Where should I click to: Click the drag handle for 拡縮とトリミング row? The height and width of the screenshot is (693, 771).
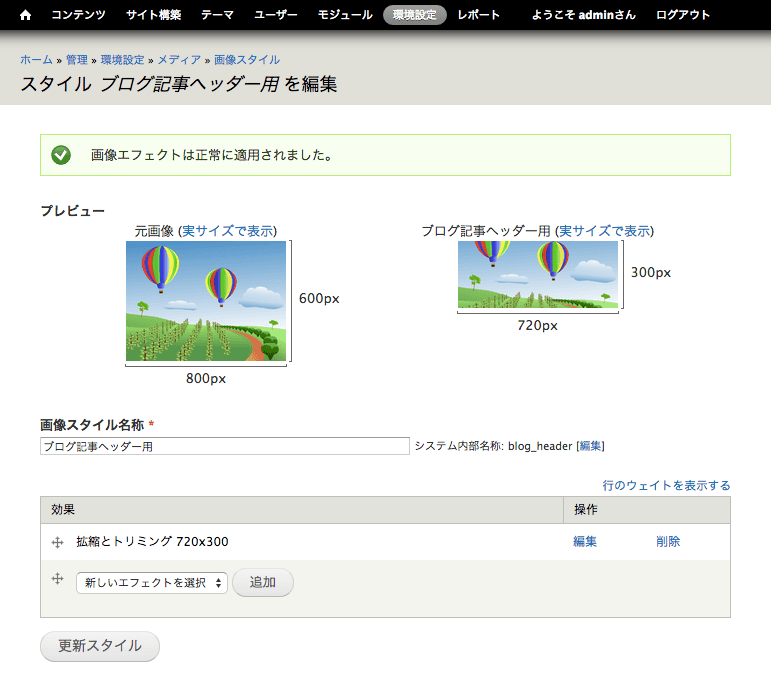(58, 542)
